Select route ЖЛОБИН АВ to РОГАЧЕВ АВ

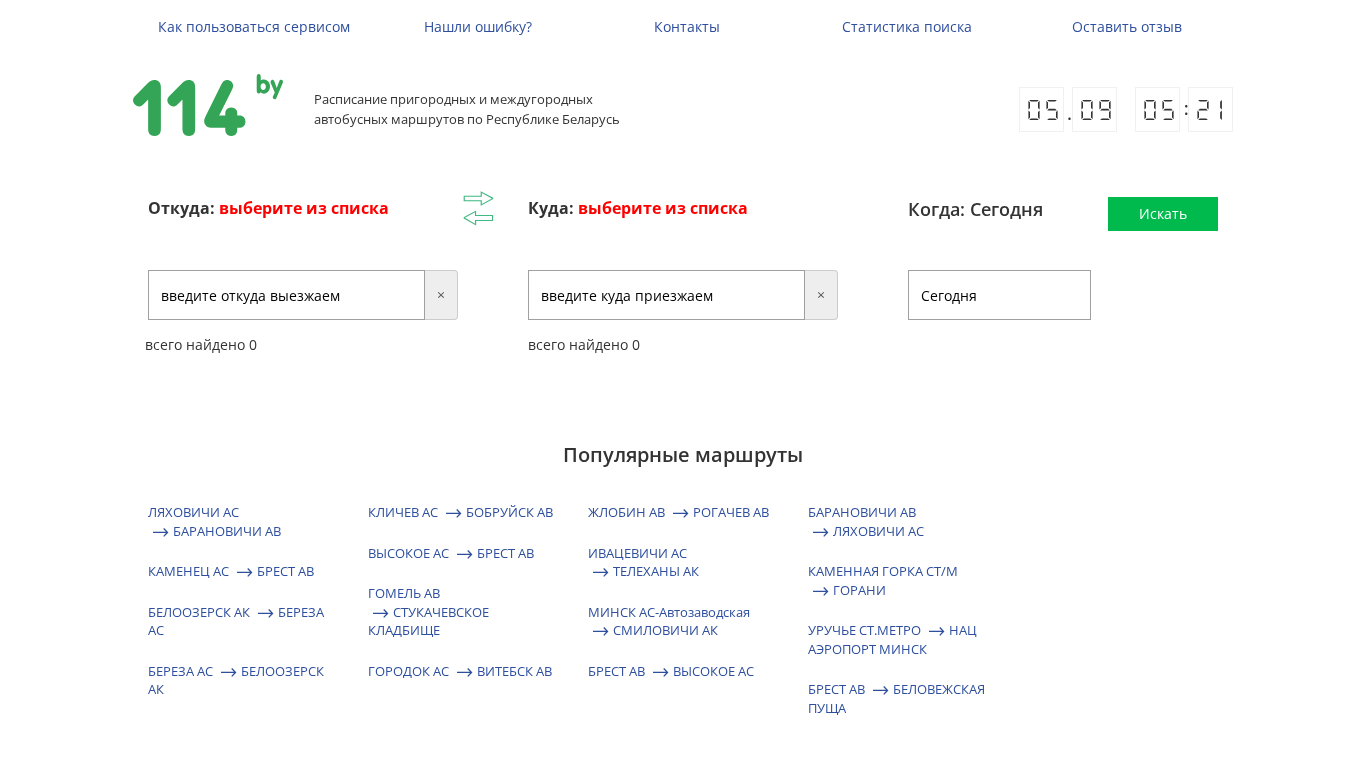point(678,512)
